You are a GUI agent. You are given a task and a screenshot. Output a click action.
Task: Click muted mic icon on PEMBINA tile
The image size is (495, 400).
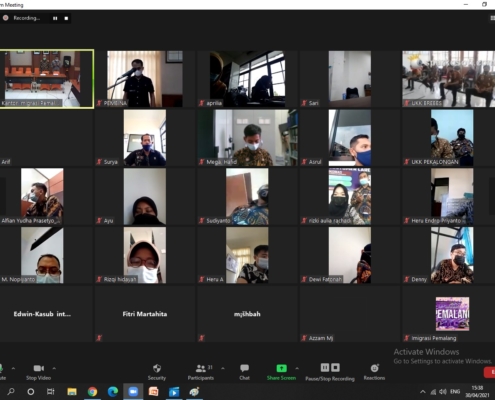pyautogui.click(x=99, y=103)
